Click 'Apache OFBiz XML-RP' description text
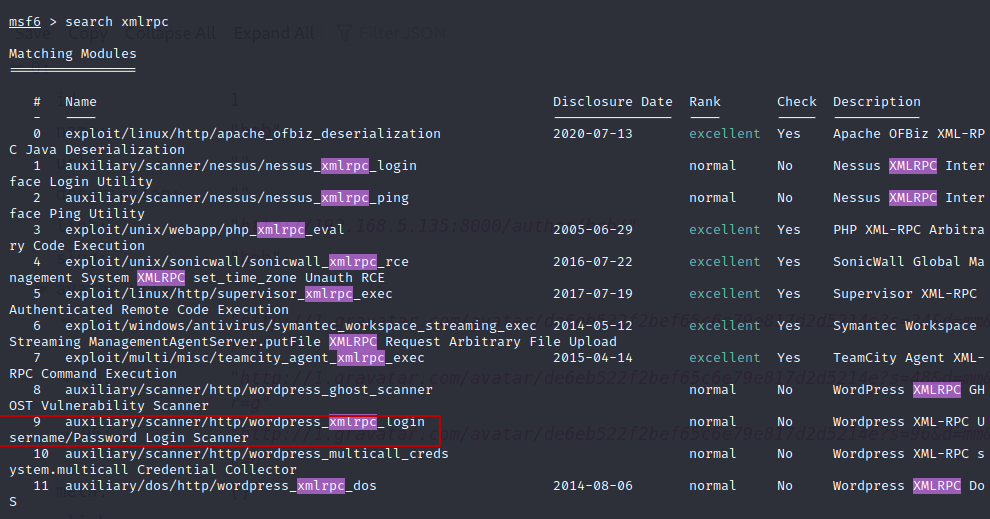This screenshot has width=990, height=519. [909, 134]
